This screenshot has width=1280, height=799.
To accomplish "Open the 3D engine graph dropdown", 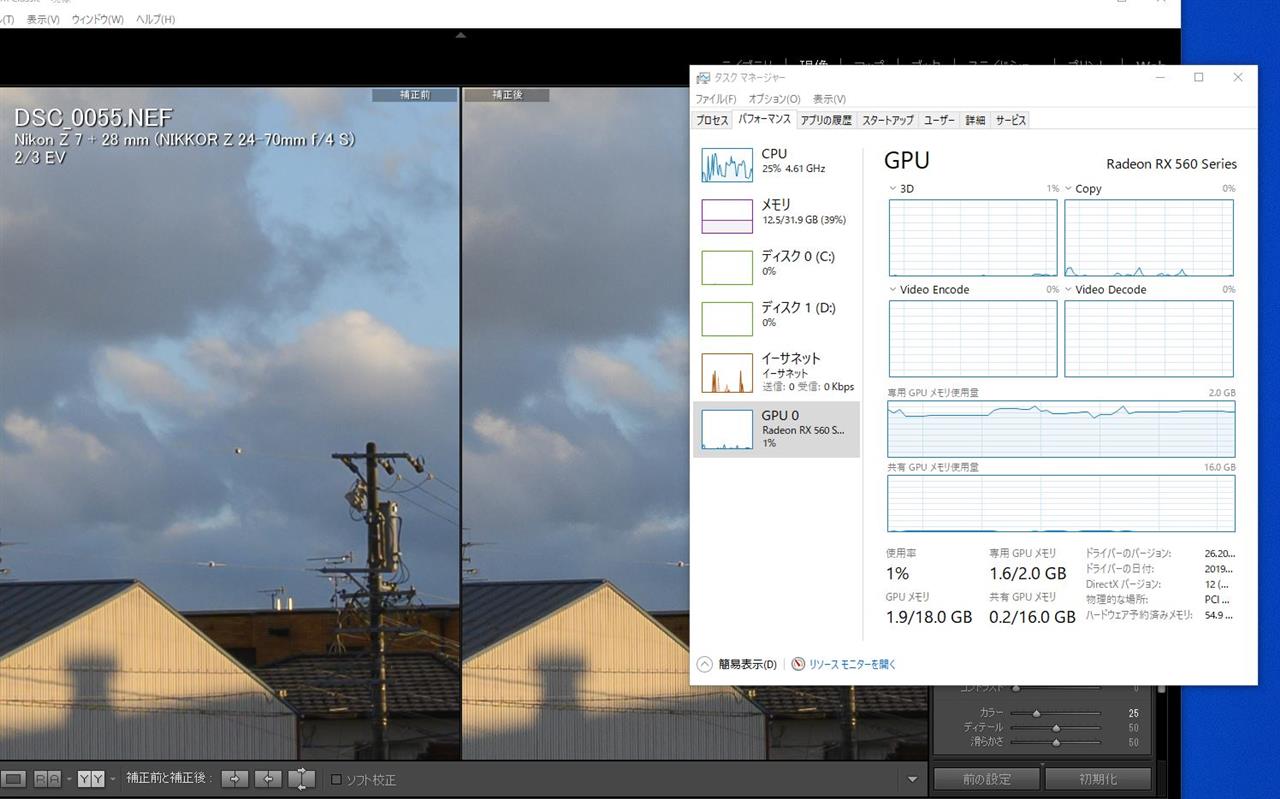I will pos(893,188).
